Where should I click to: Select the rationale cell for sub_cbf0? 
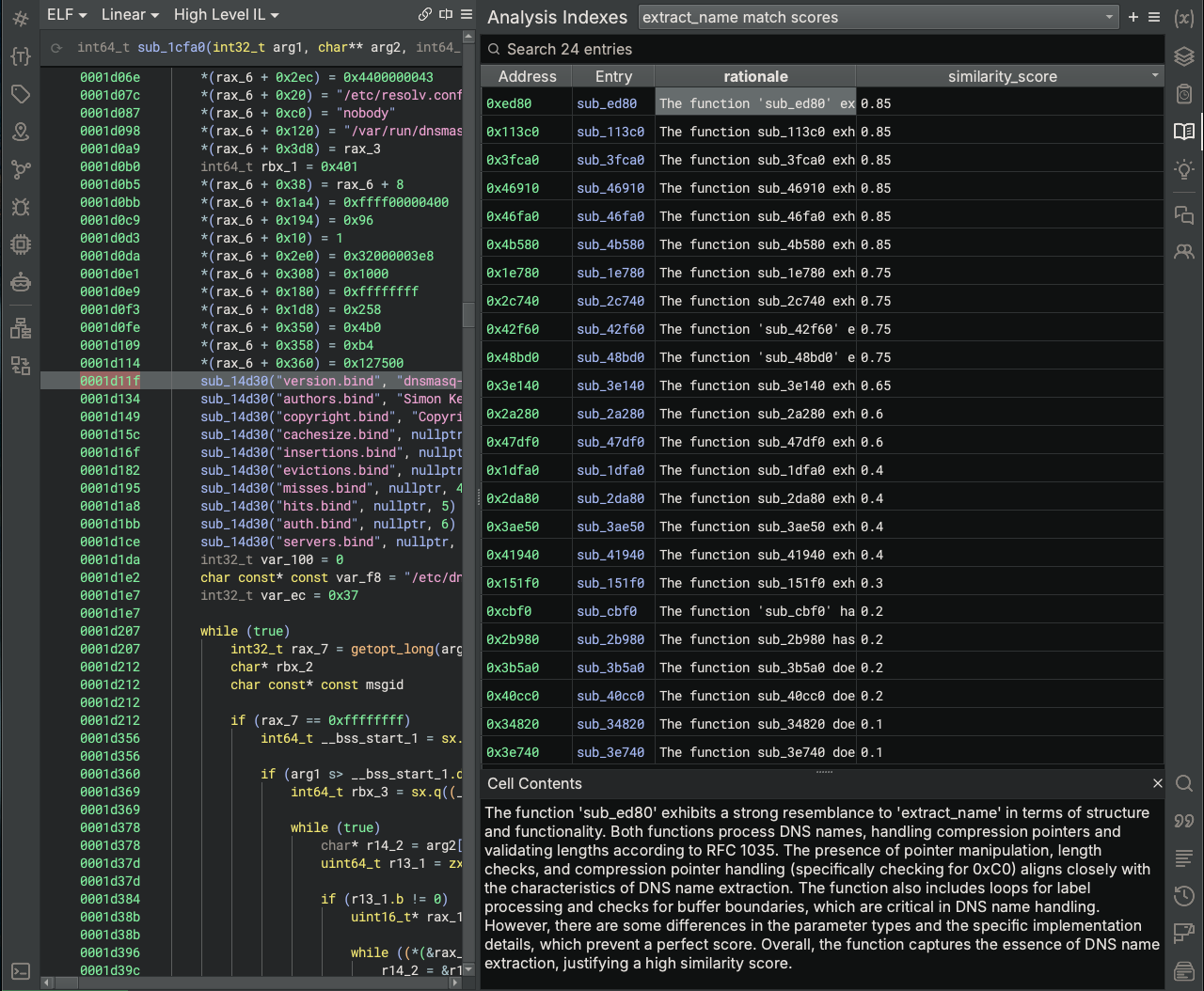[x=755, y=611]
